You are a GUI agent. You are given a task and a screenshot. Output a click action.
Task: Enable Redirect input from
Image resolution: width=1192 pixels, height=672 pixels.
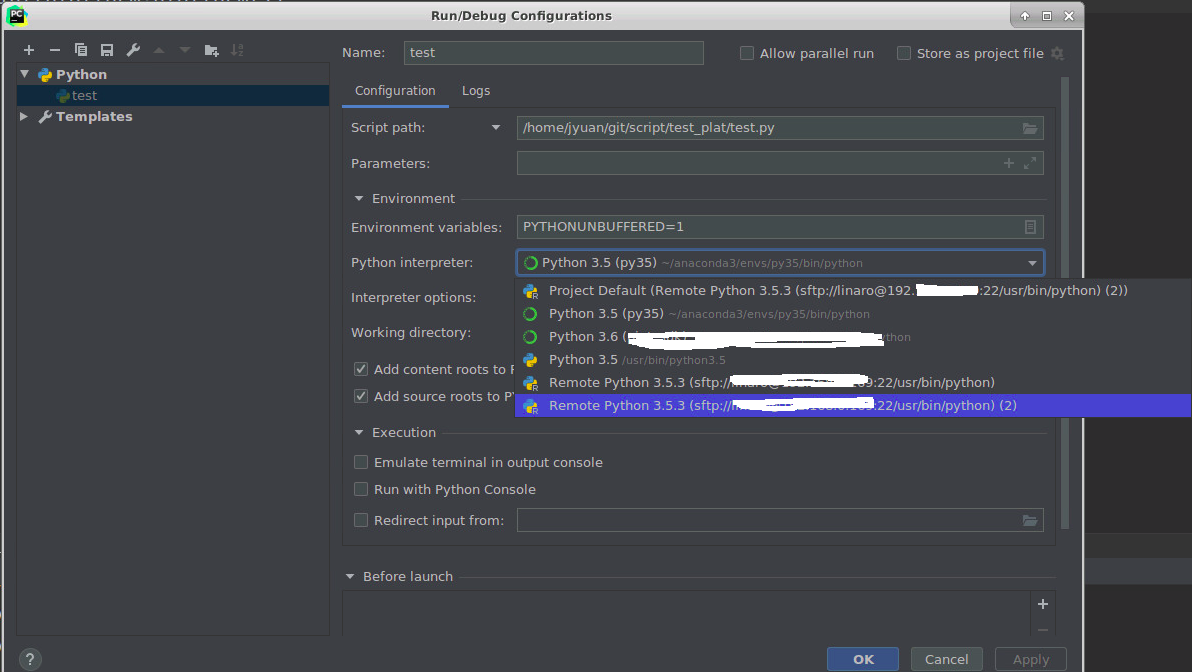tap(361, 520)
